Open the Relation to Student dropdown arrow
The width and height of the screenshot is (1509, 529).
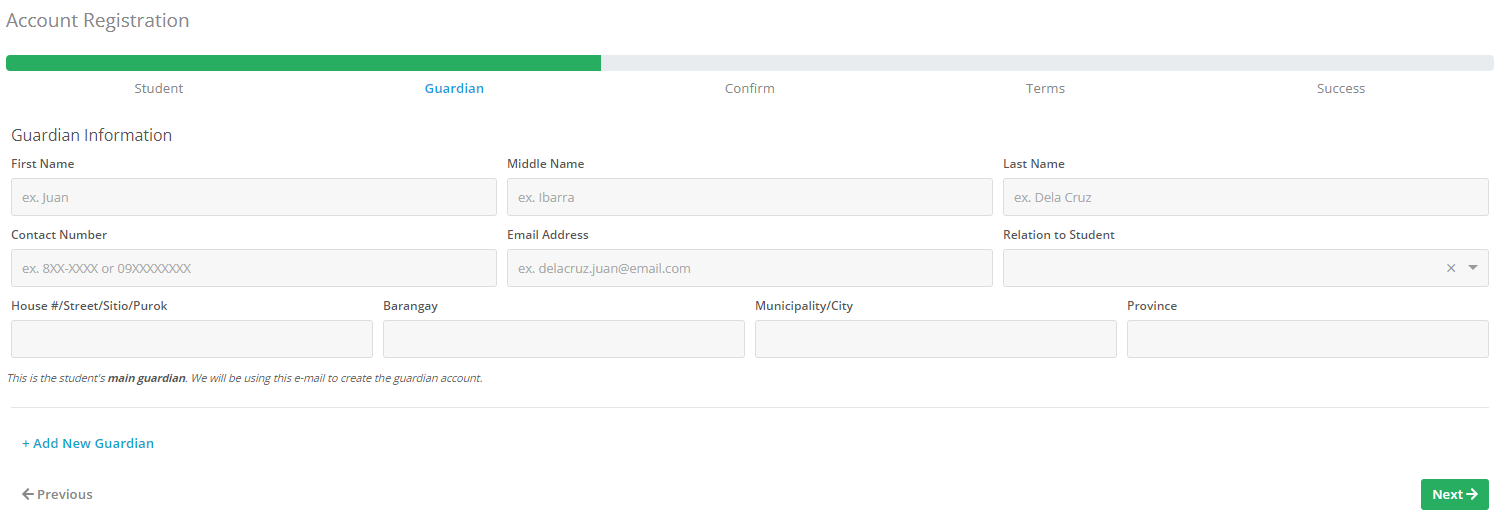point(1473,268)
